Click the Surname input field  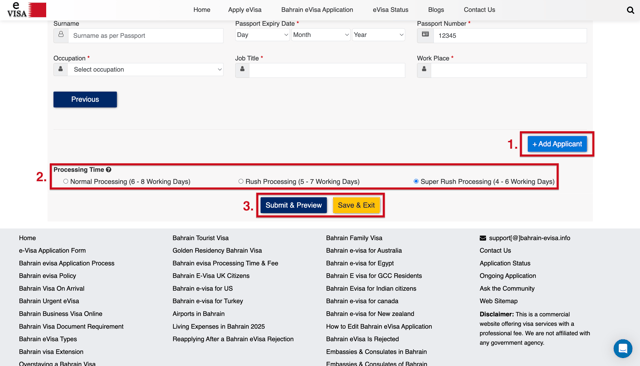(x=146, y=35)
